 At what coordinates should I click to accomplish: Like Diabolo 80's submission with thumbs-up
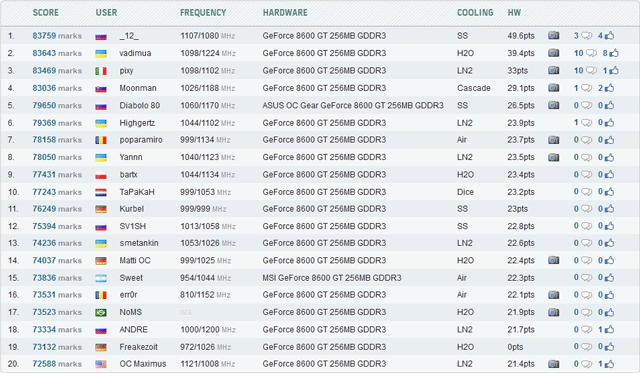(x=609, y=105)
